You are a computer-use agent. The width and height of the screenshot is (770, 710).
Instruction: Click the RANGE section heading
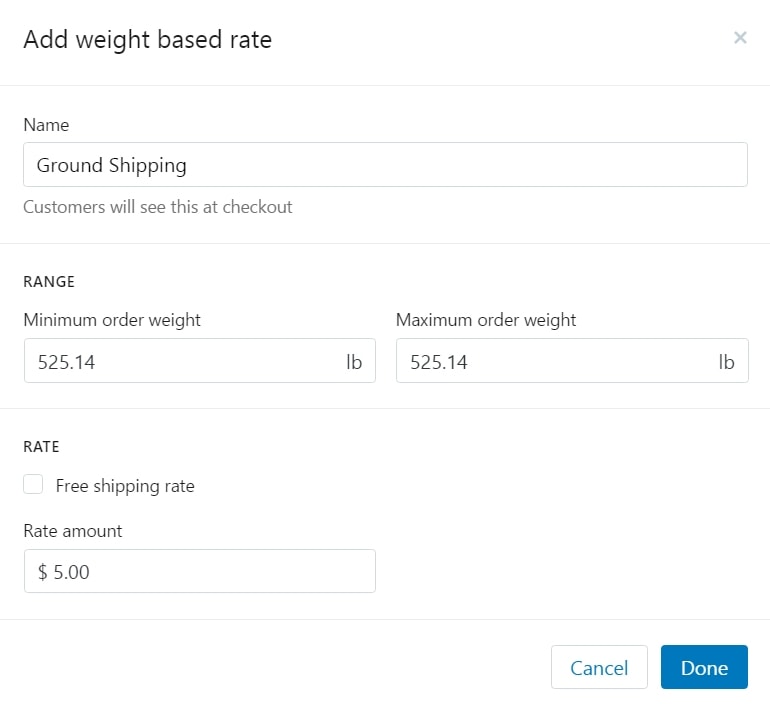click(49, 282)
